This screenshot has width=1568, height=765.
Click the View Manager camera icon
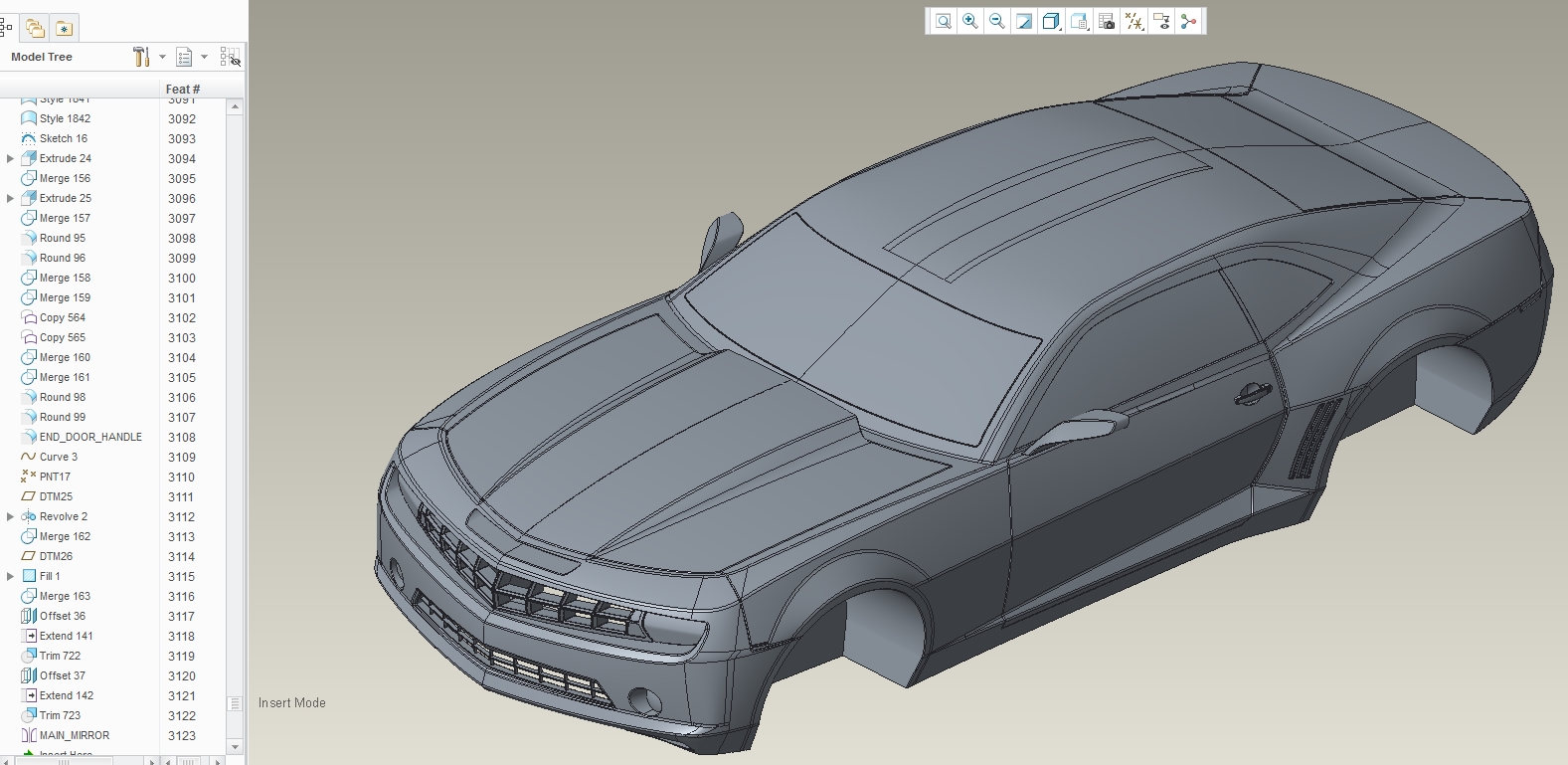click(1107, 21)
